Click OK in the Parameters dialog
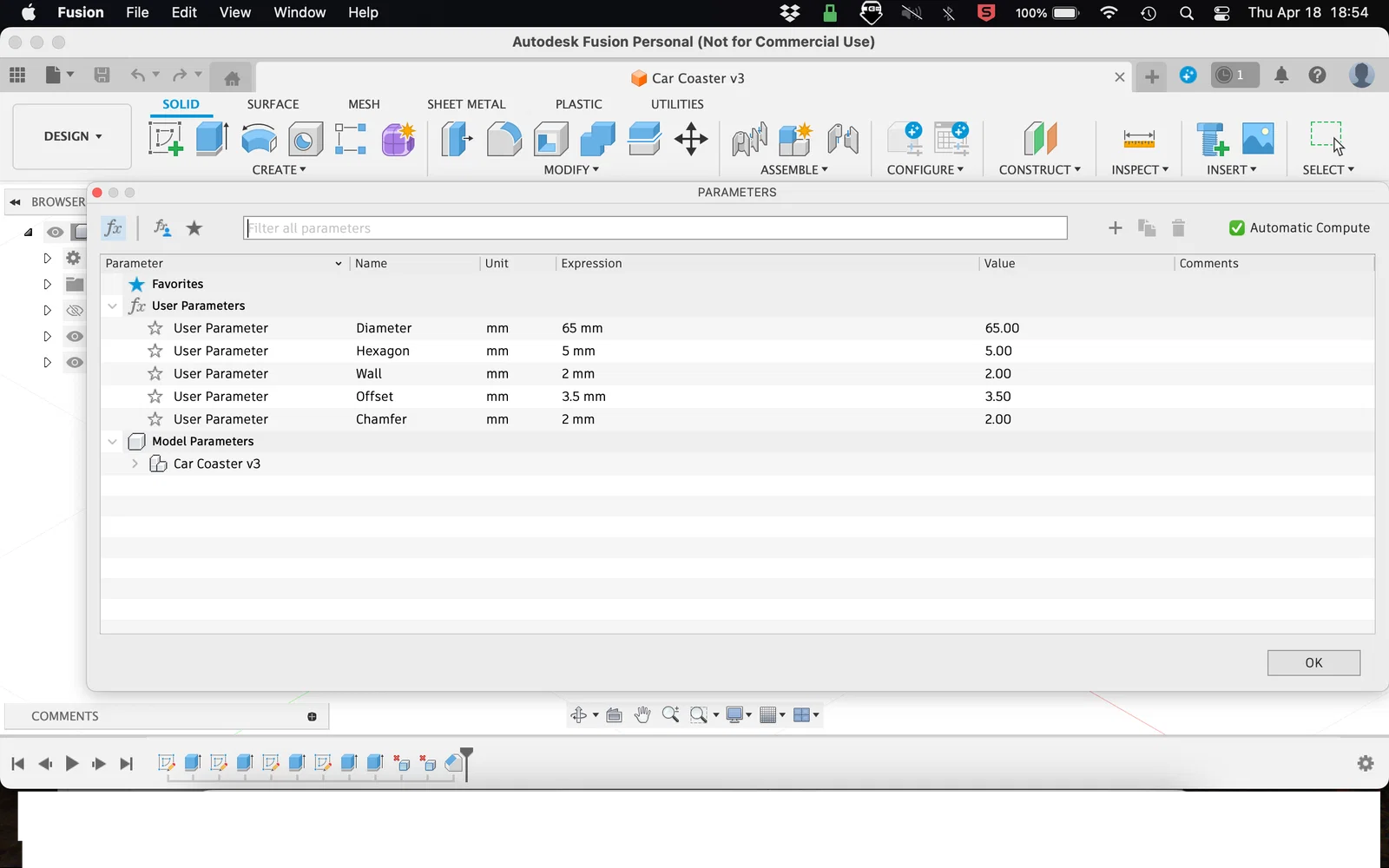The height and width of the screenshot is (868, 1389). click(x=1313, y=662)
